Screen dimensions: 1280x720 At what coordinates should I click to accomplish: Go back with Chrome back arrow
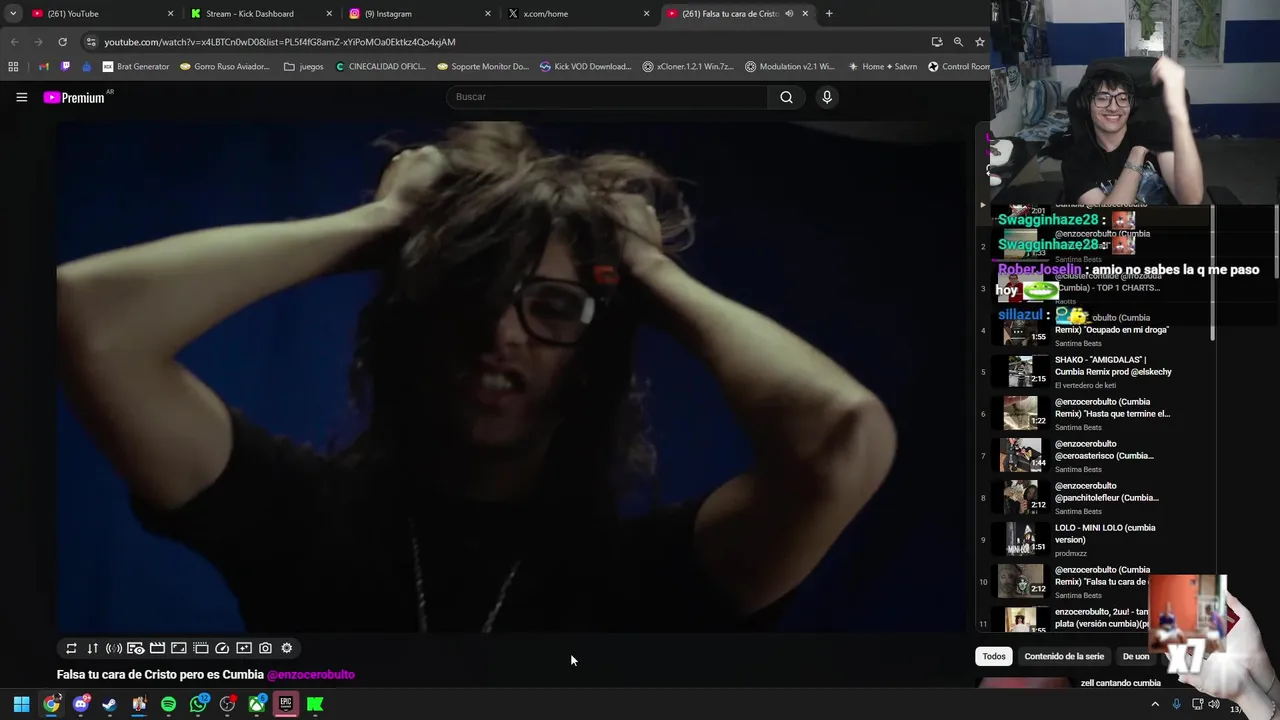(x=14, y=42)
